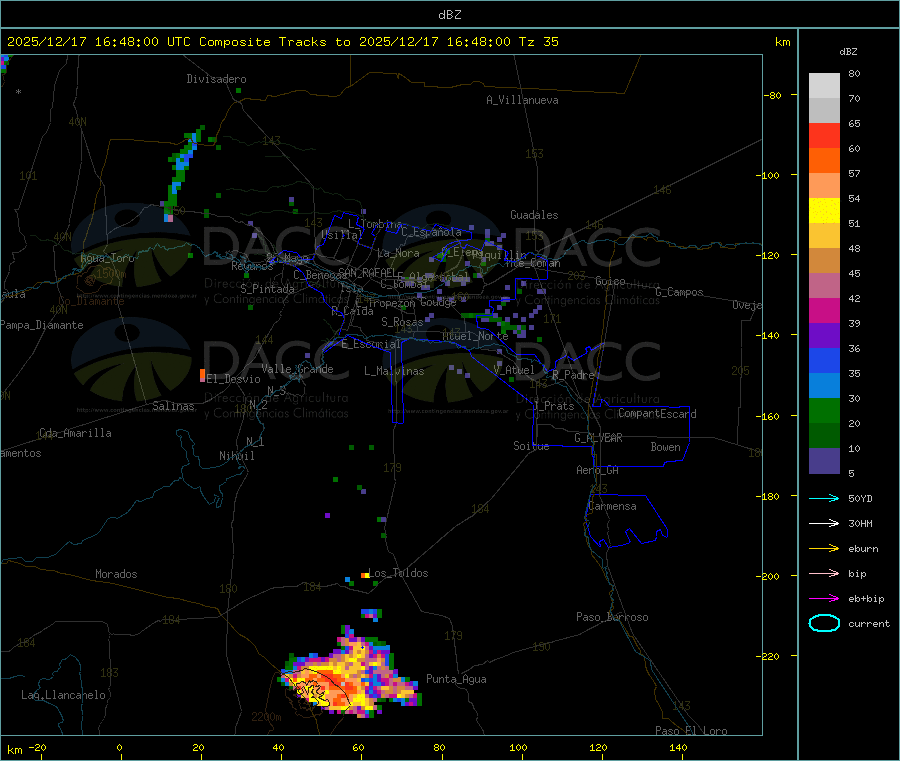Select the magenta 39-42 dBZ legend color
Image resolution: width=900 pixels, height=761 pixels.
click(824, 310)
